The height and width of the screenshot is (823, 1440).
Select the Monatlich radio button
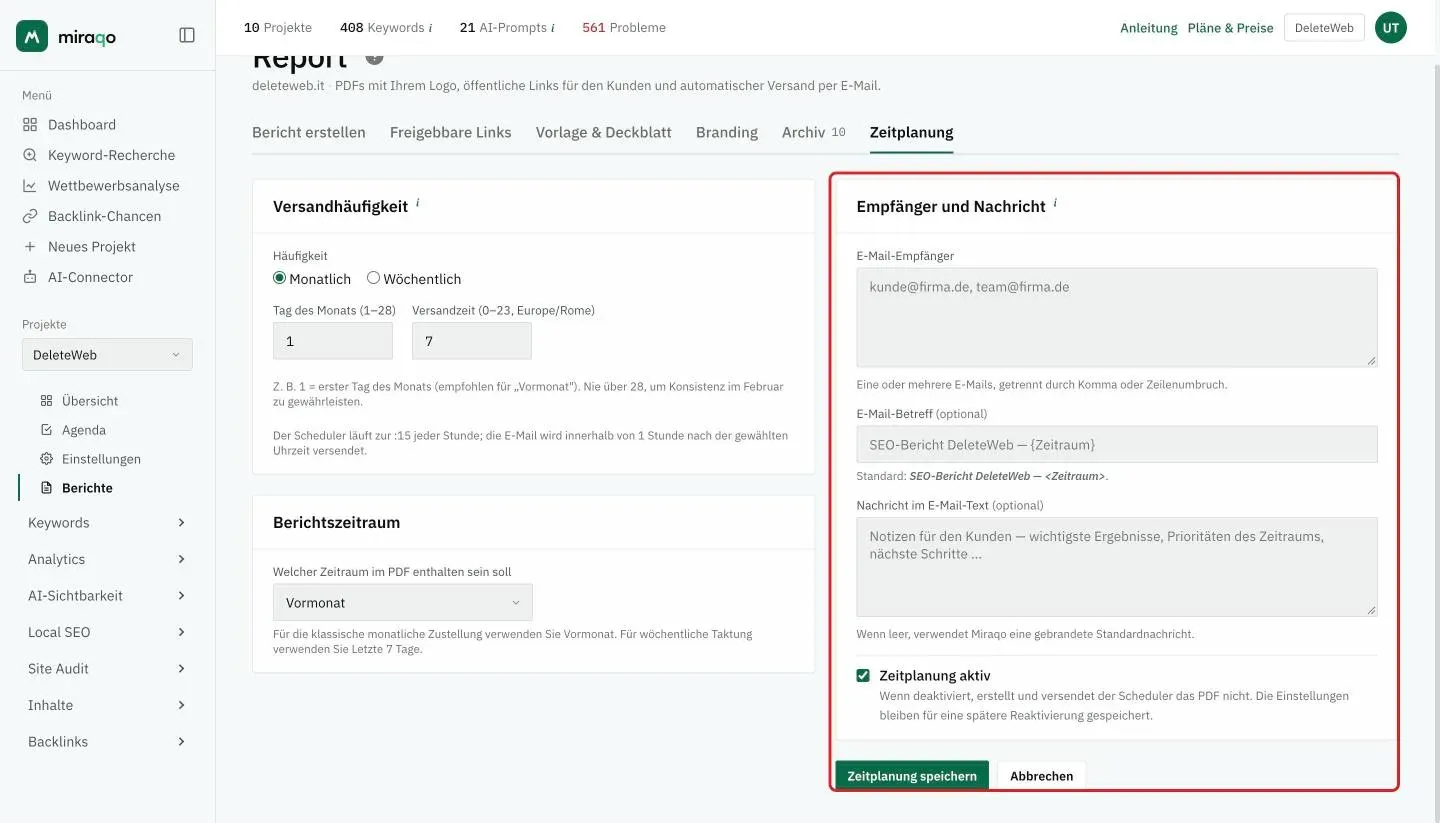280,278
